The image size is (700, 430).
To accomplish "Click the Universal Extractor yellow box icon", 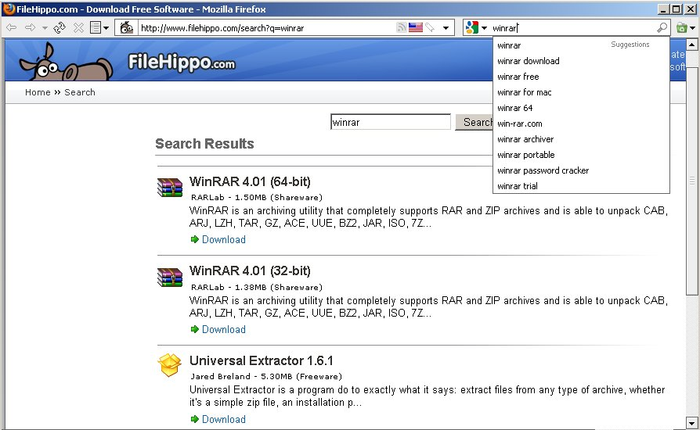I will point(170,365).
